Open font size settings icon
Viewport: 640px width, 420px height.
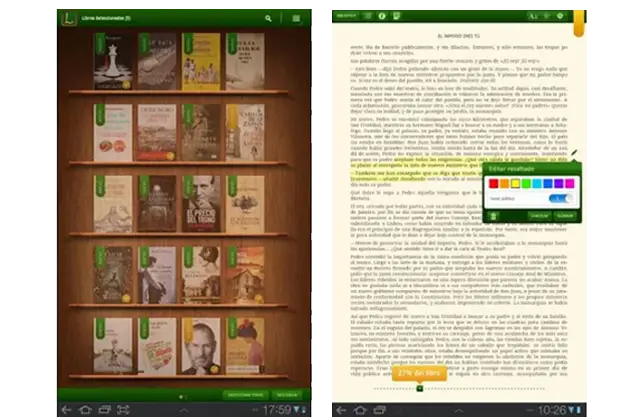click(x=533, y=16)
